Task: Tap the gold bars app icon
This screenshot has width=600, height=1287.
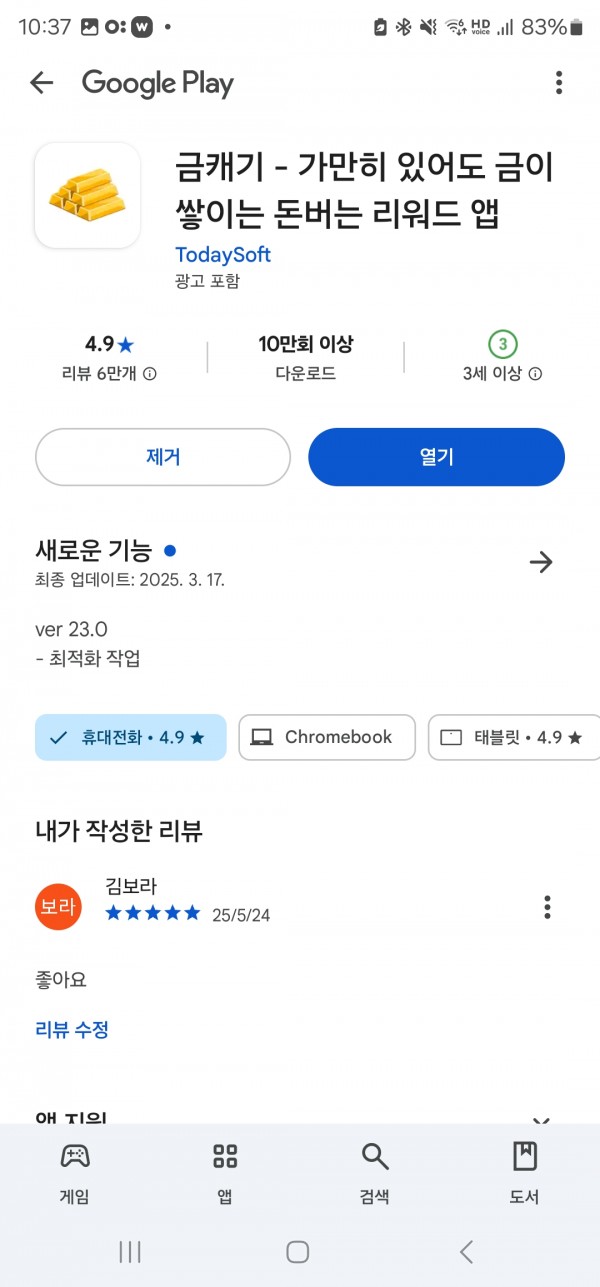Action: (x=88, y=195)
